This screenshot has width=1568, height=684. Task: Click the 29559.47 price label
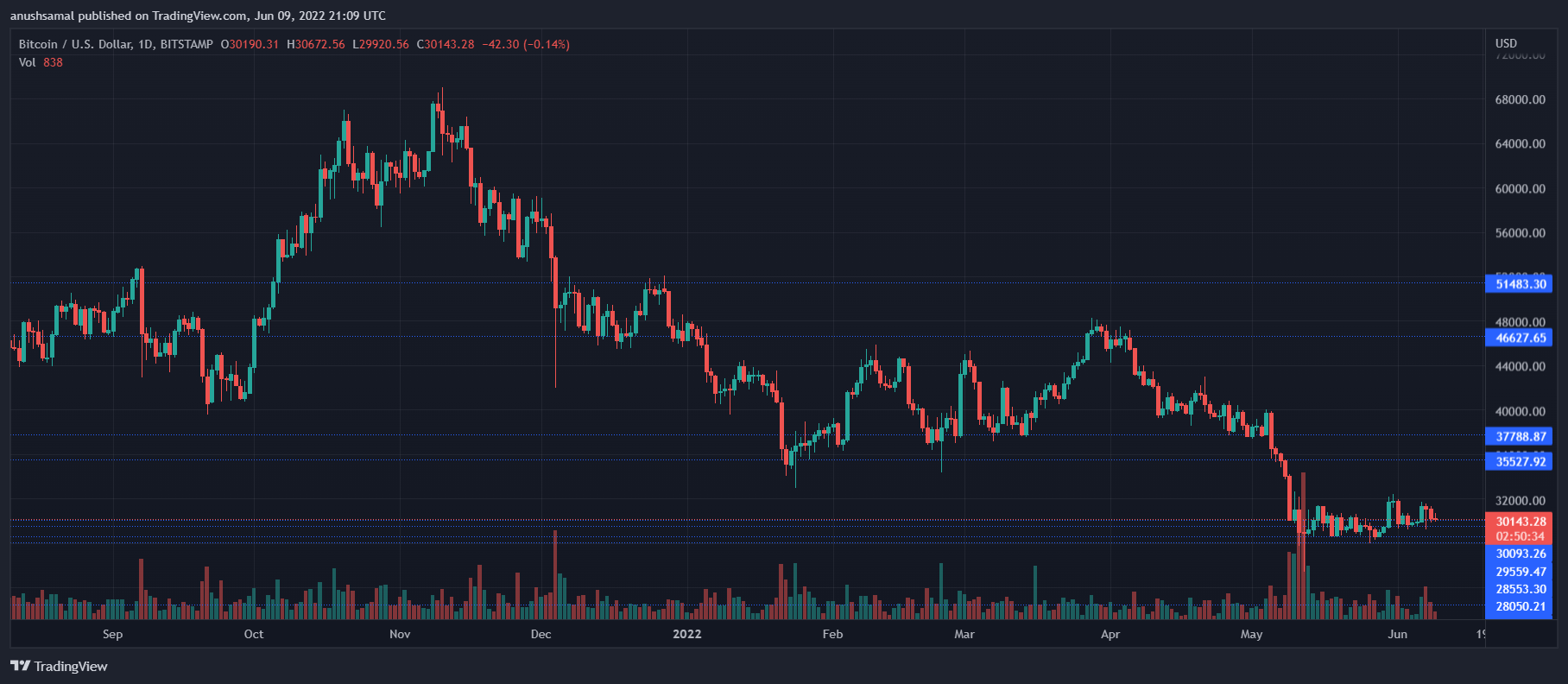[x=1519, y=572]
